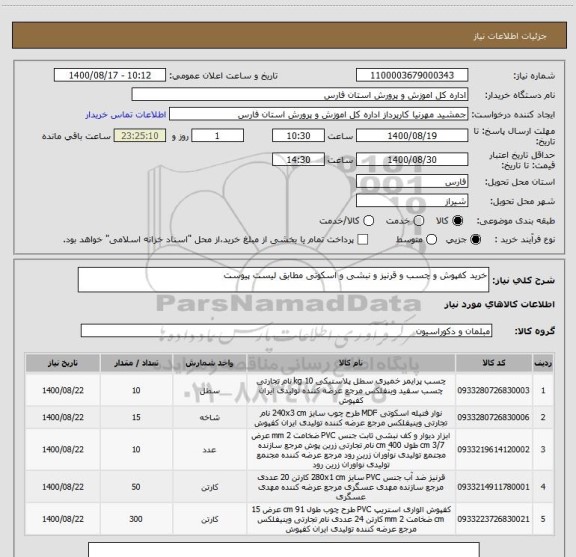Click the جزئیات اطلاعات نیاز header title
Viewport: 576px width, 557px height.
(x=510, y=36)
